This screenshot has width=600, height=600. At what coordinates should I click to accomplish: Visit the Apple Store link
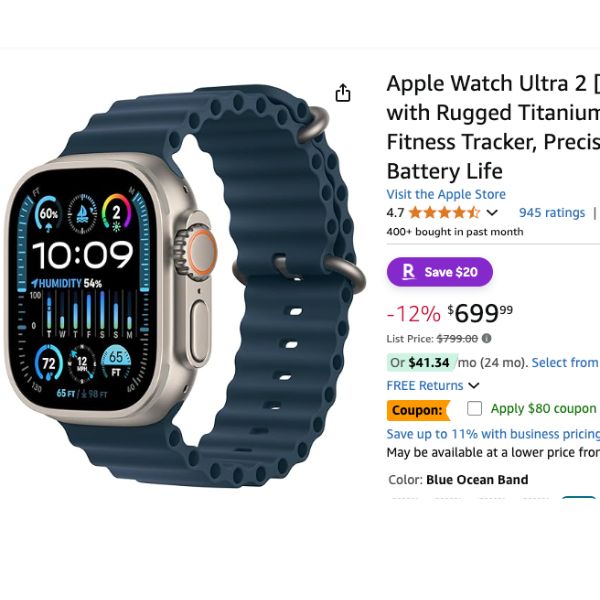pyautogui.click(x=446, y=194)
